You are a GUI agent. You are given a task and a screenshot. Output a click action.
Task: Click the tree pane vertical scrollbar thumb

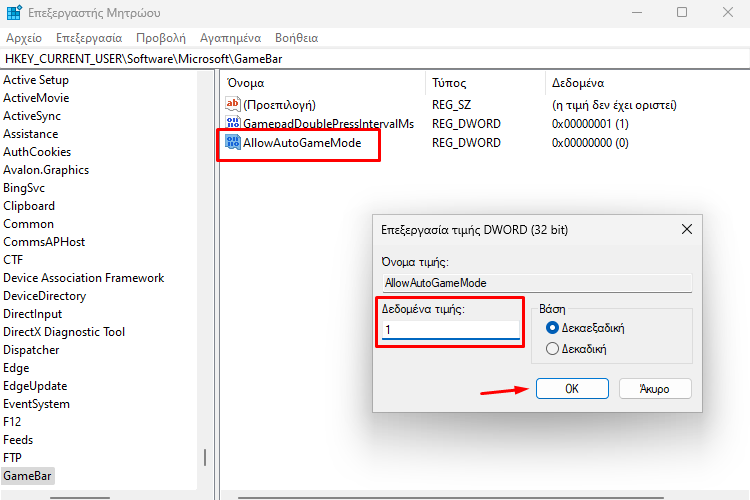point(205,457)
